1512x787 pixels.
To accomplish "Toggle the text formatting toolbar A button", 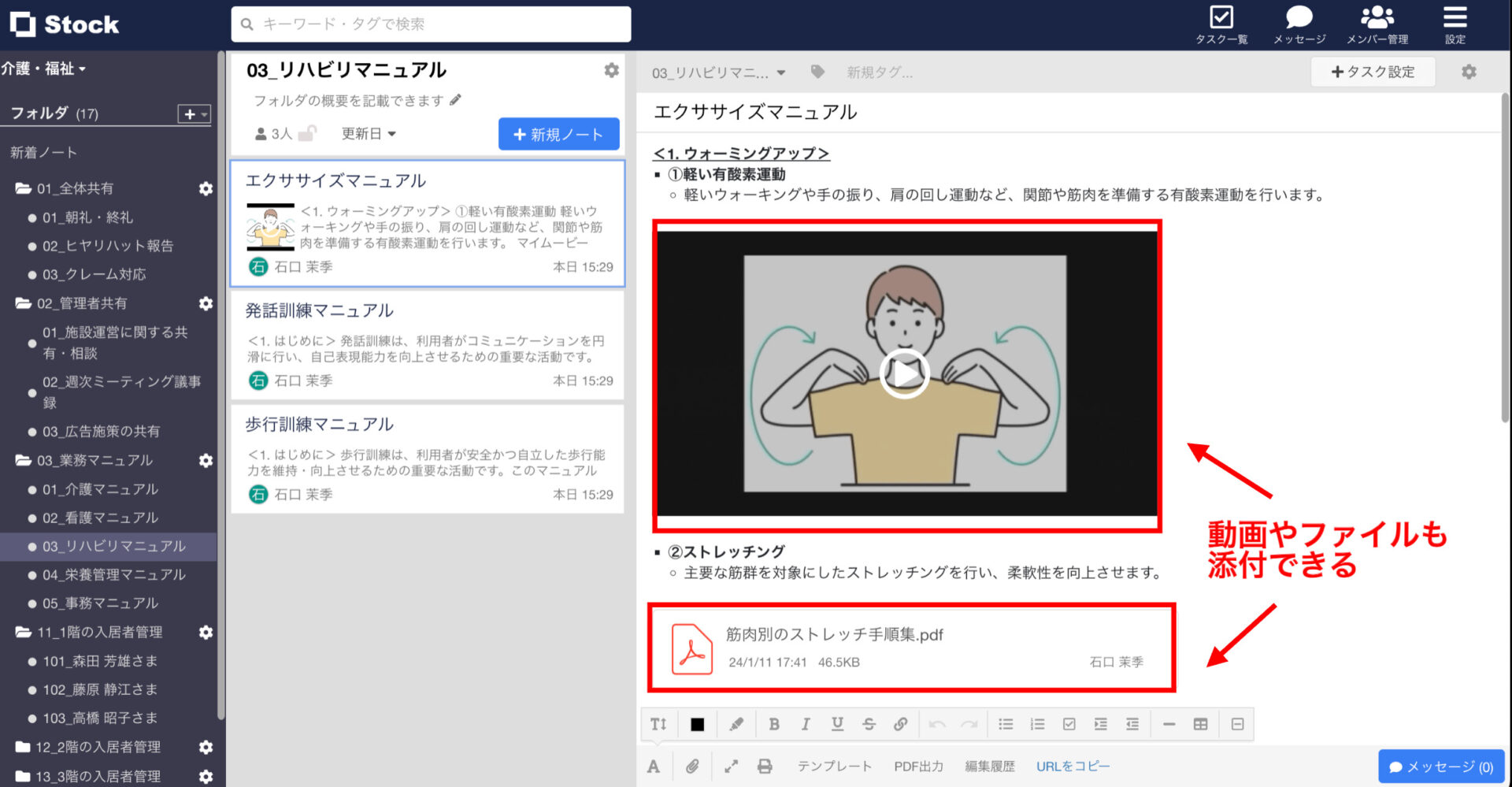I will click(654, 766).
